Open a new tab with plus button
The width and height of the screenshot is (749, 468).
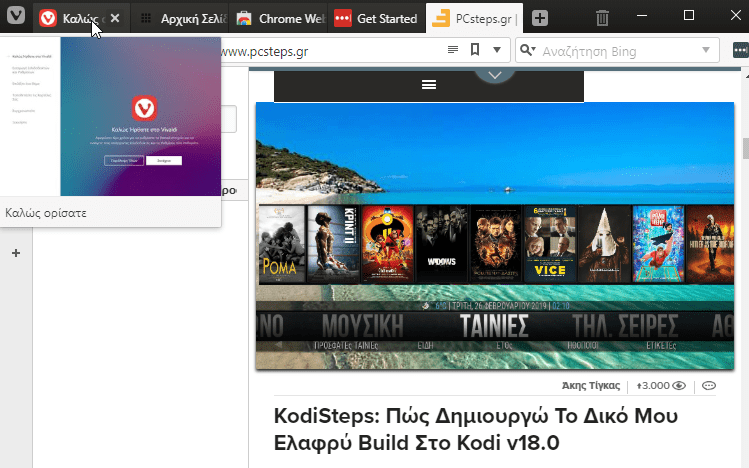tap(540, 18)
